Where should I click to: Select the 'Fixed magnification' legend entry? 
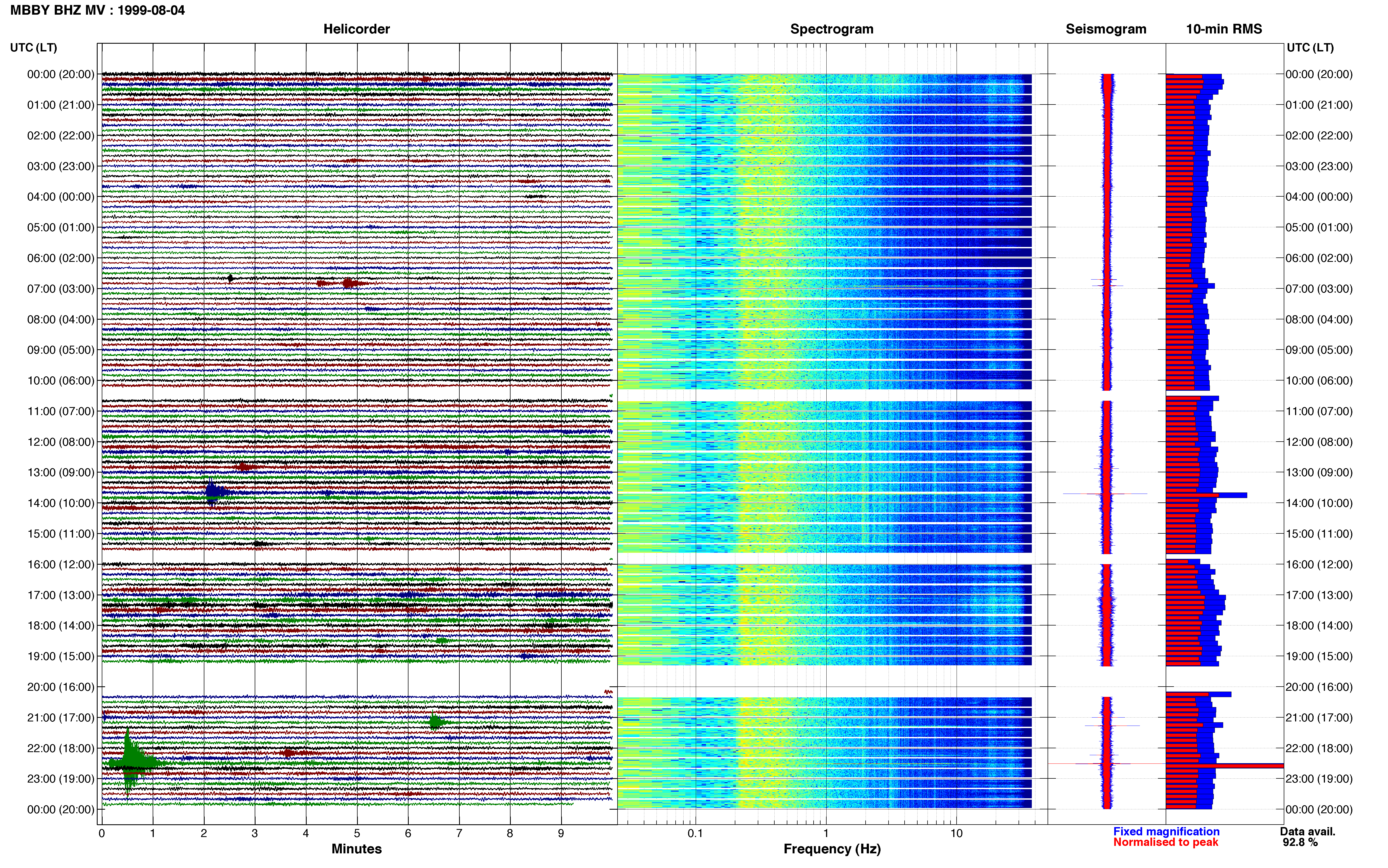(1166, 831)
